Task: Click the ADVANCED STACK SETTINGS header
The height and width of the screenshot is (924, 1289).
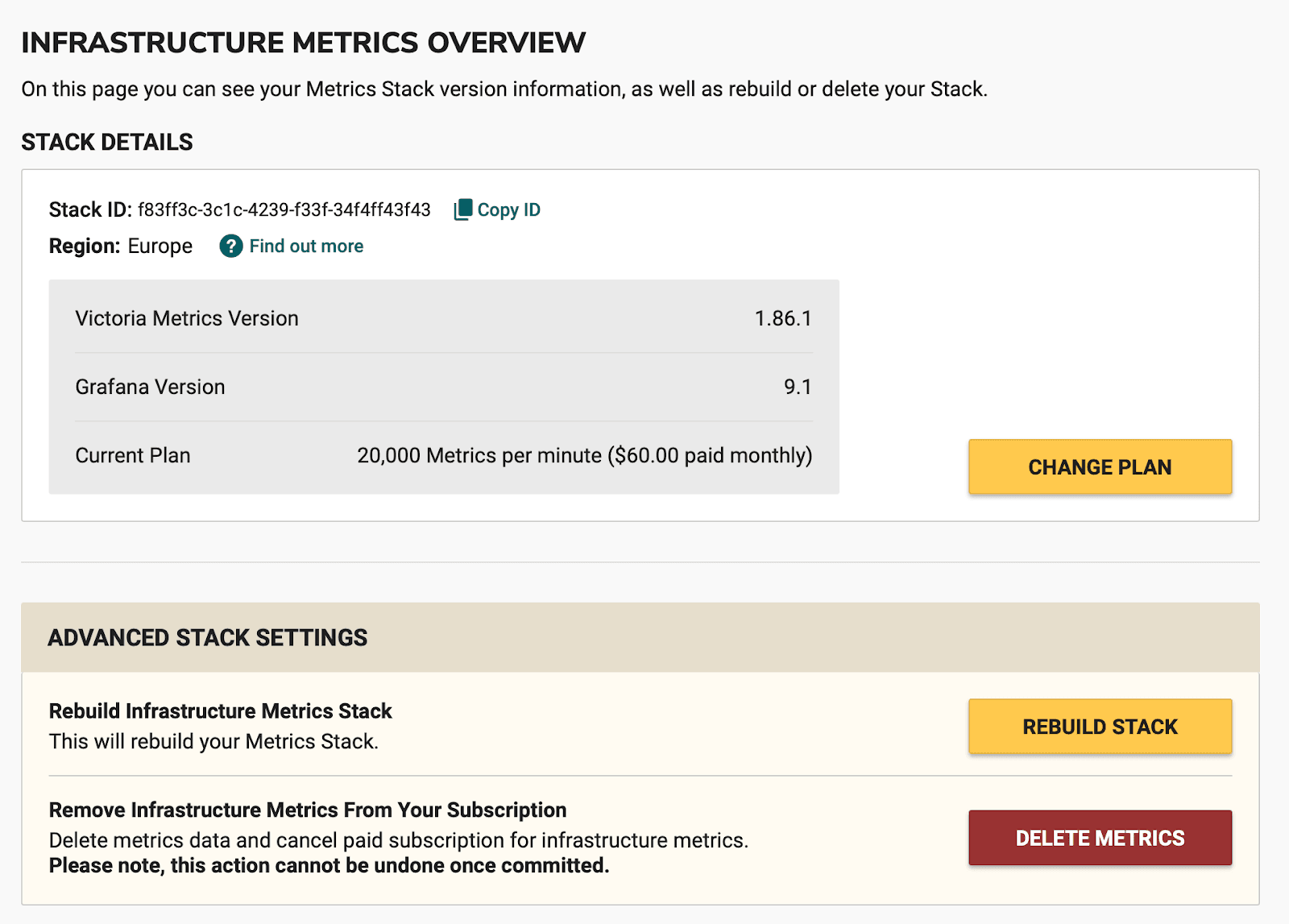Action: (x=208, y=637)
